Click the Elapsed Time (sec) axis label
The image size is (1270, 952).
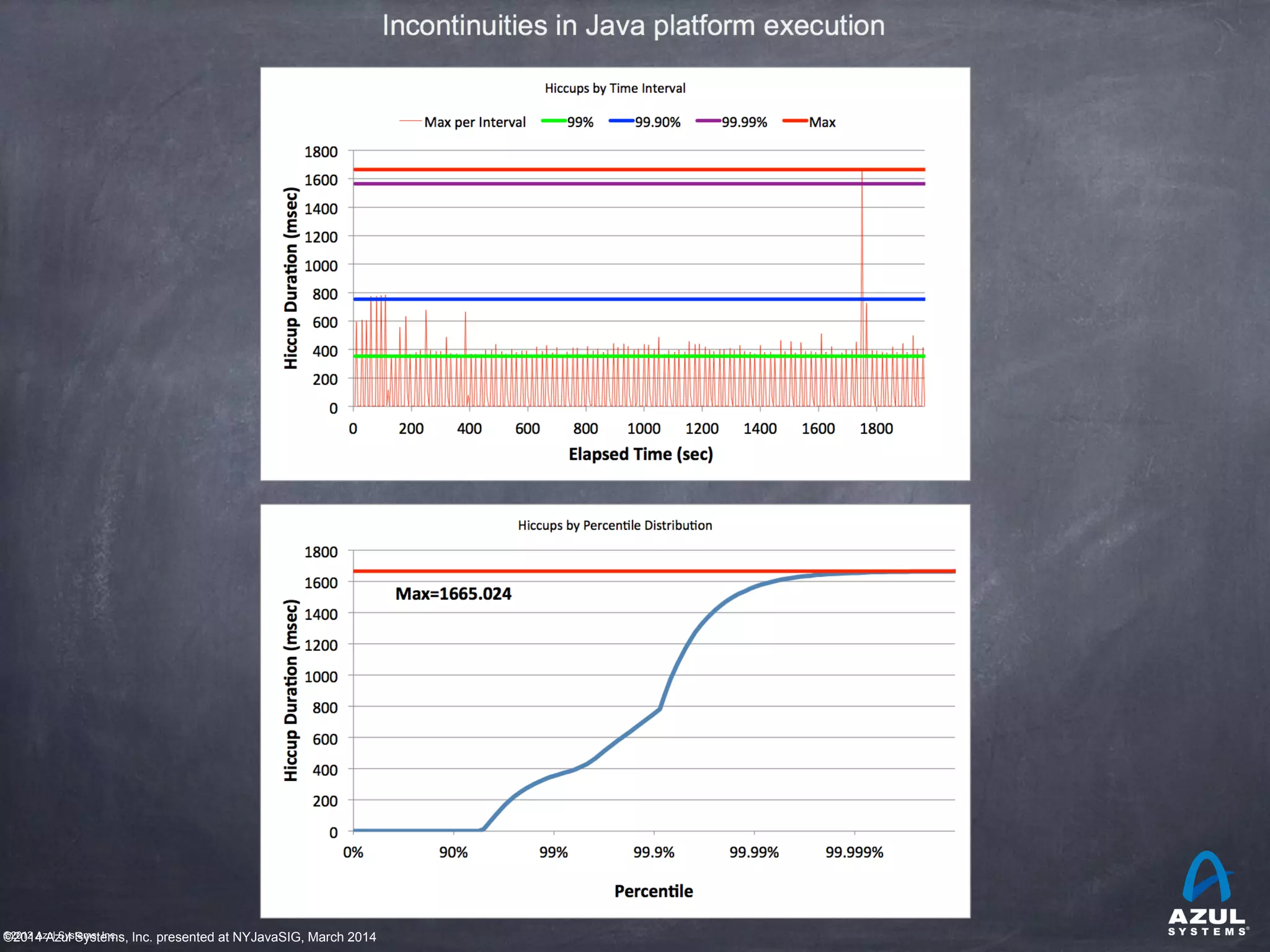pos(641,454)
